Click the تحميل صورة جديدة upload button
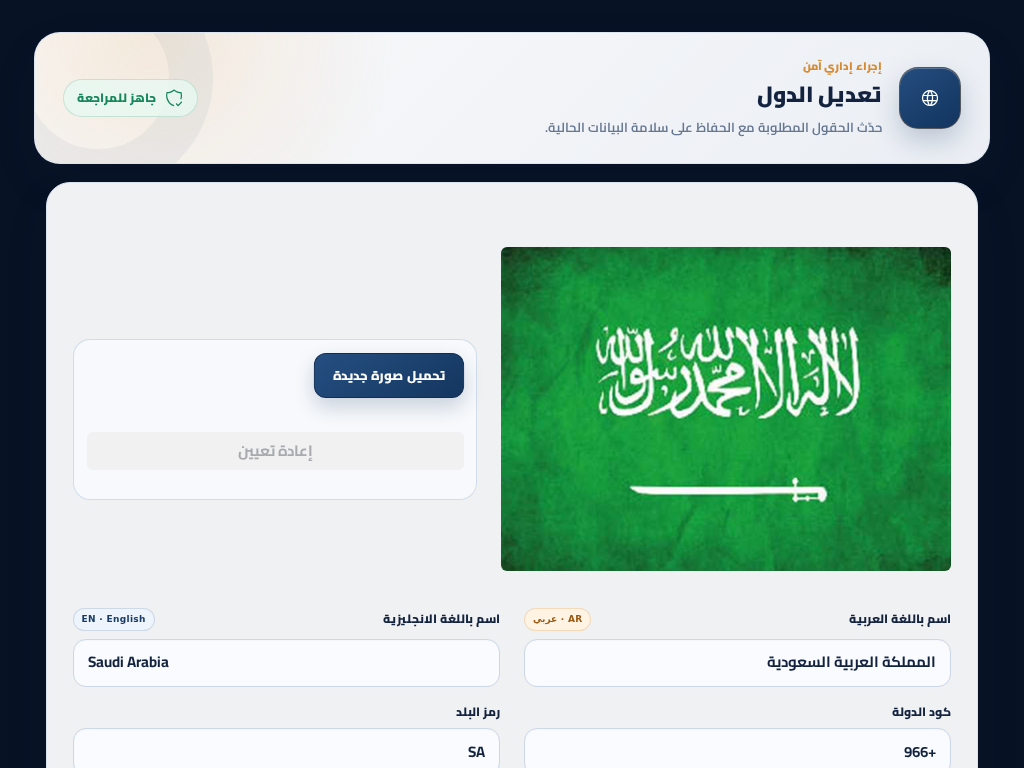The image size is (1024, 768). pos(389,376)
